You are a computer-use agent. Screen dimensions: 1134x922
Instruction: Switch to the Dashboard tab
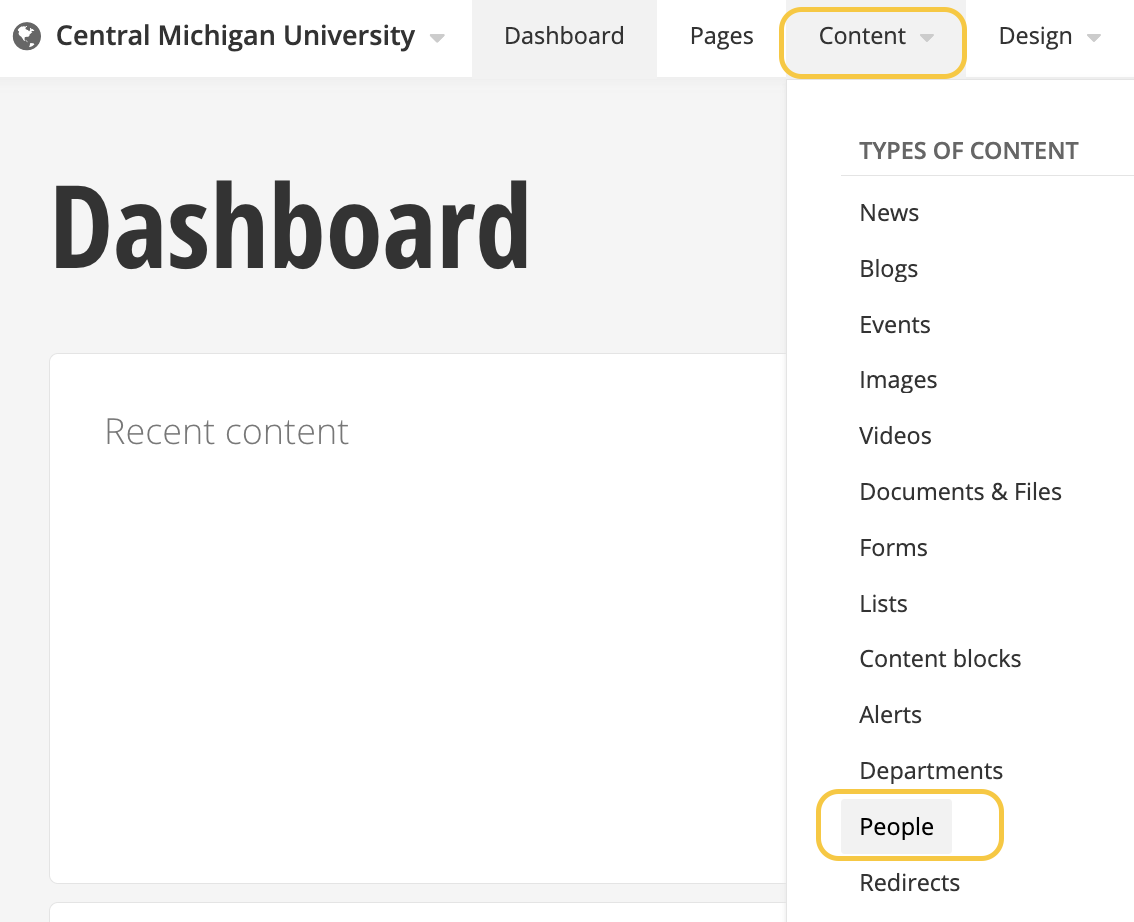564,36
